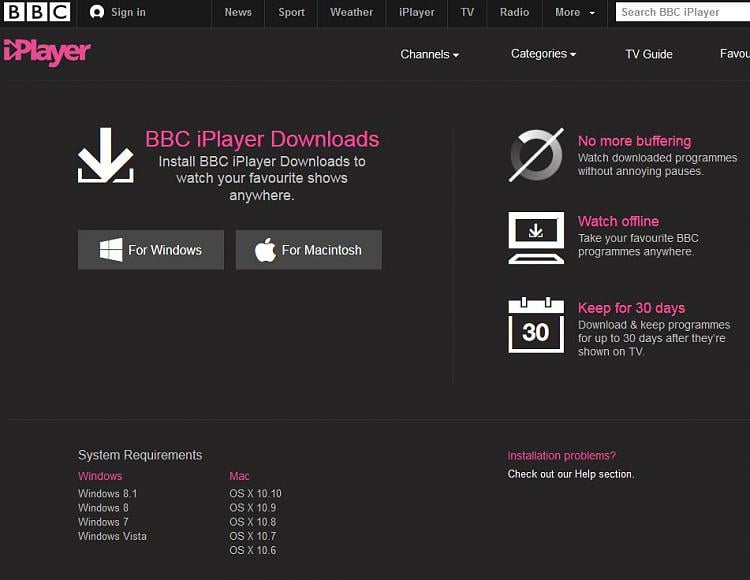This screenshot has height=580, width=750.
Task: Click Sign in text link
Action: tap(128, 12)
